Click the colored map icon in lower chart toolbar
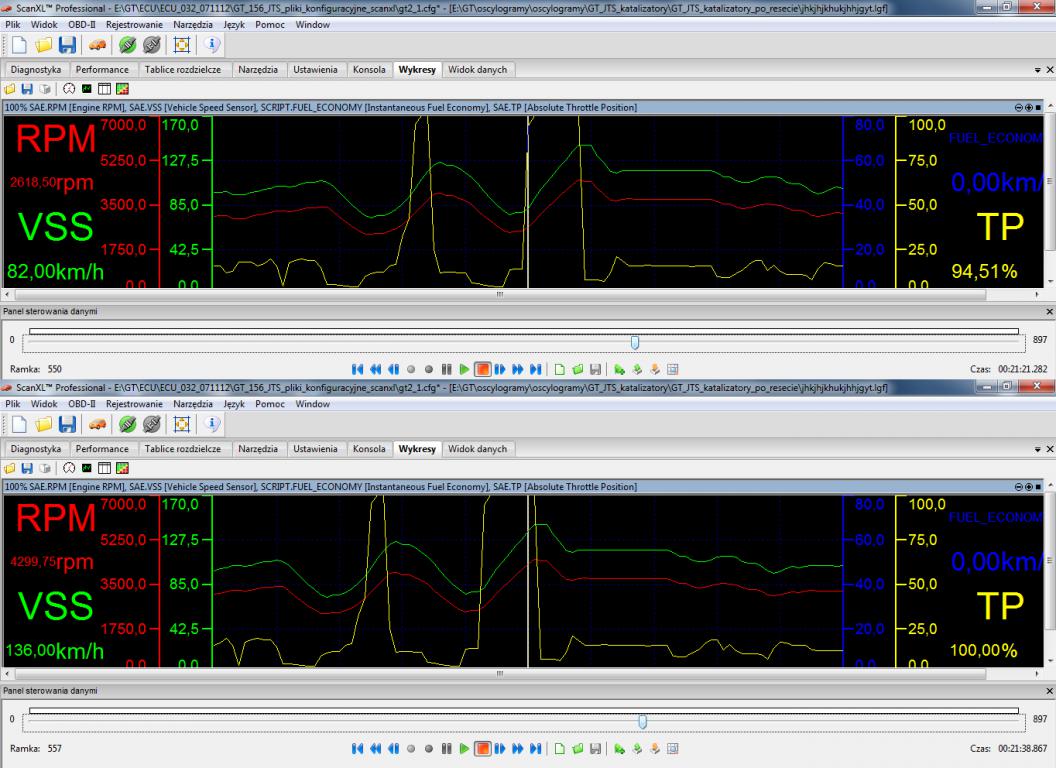The image size is (1056, 768). point(121,469)
